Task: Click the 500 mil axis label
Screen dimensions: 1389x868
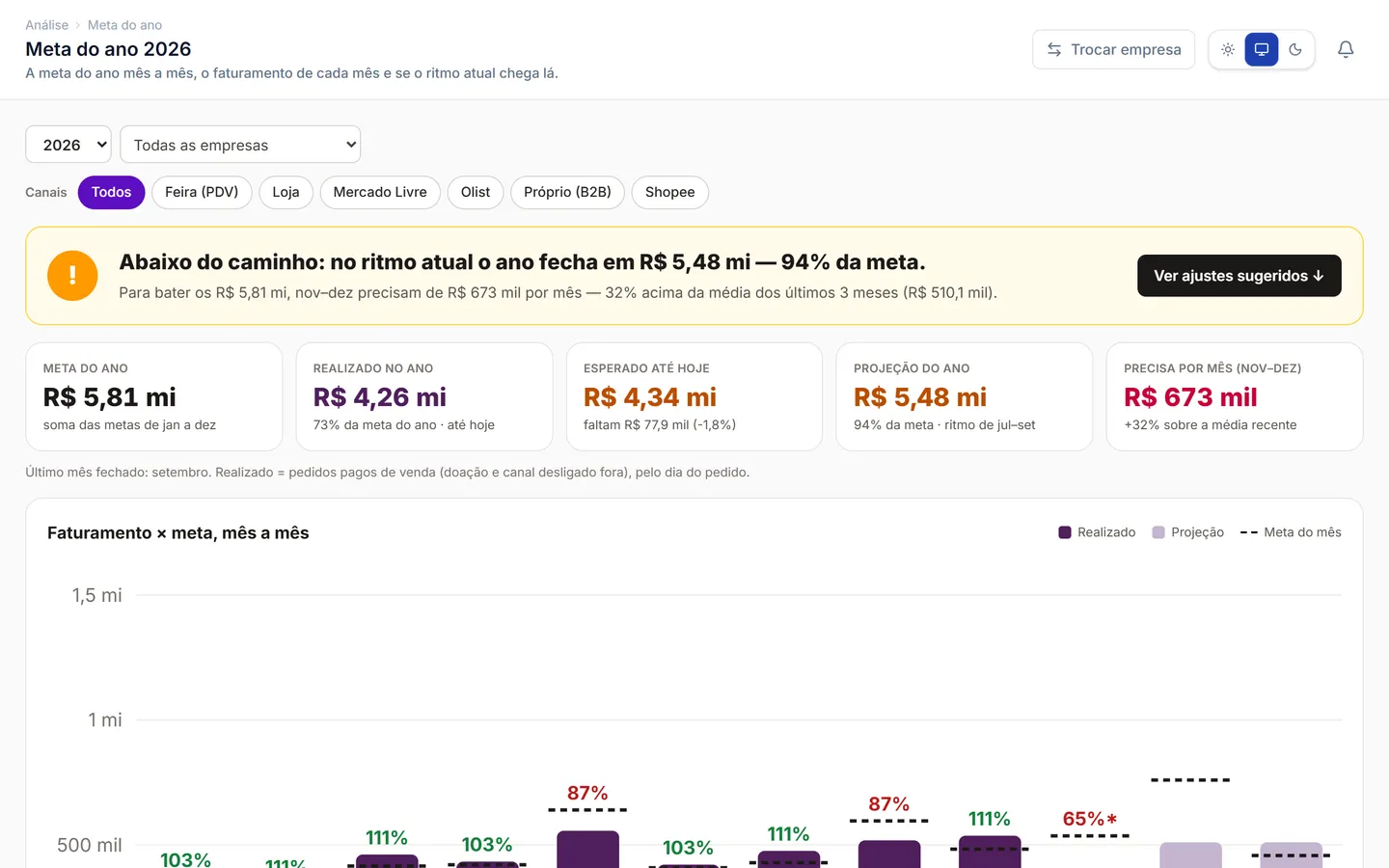Action: click(89, 846)
